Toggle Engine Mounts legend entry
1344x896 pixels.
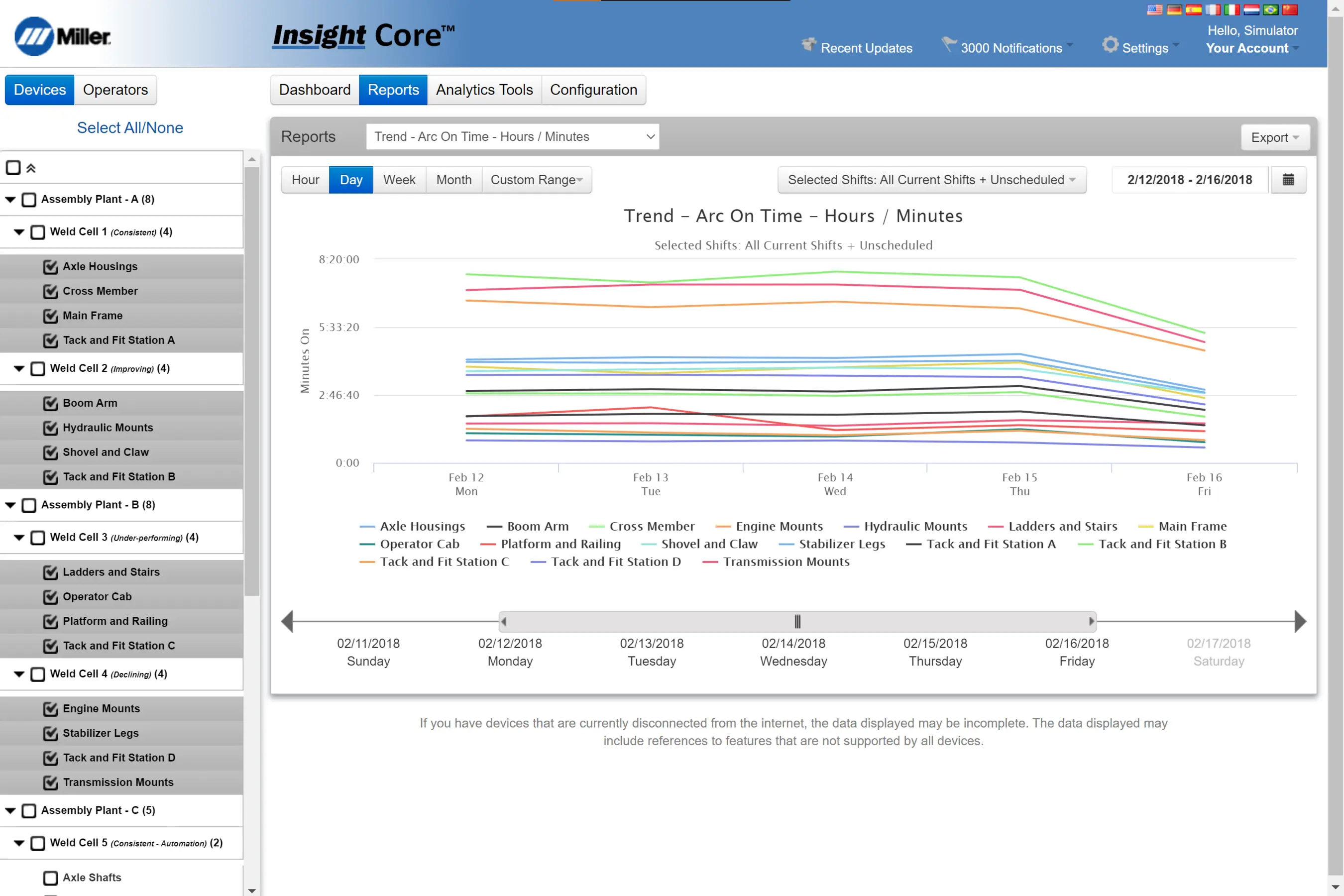(769, 526)
